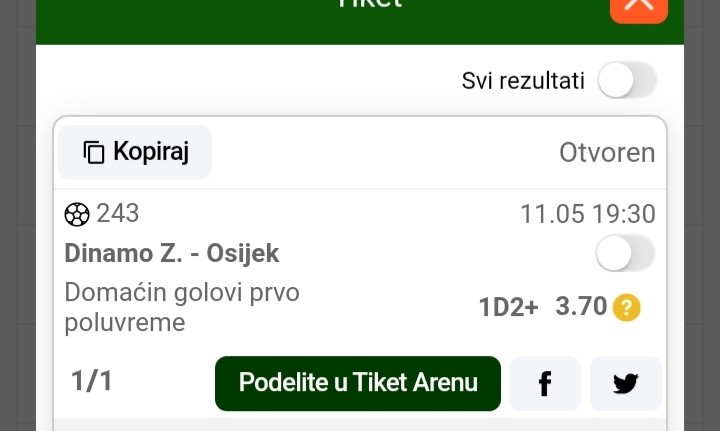Click the match code 243

[118, 213]
